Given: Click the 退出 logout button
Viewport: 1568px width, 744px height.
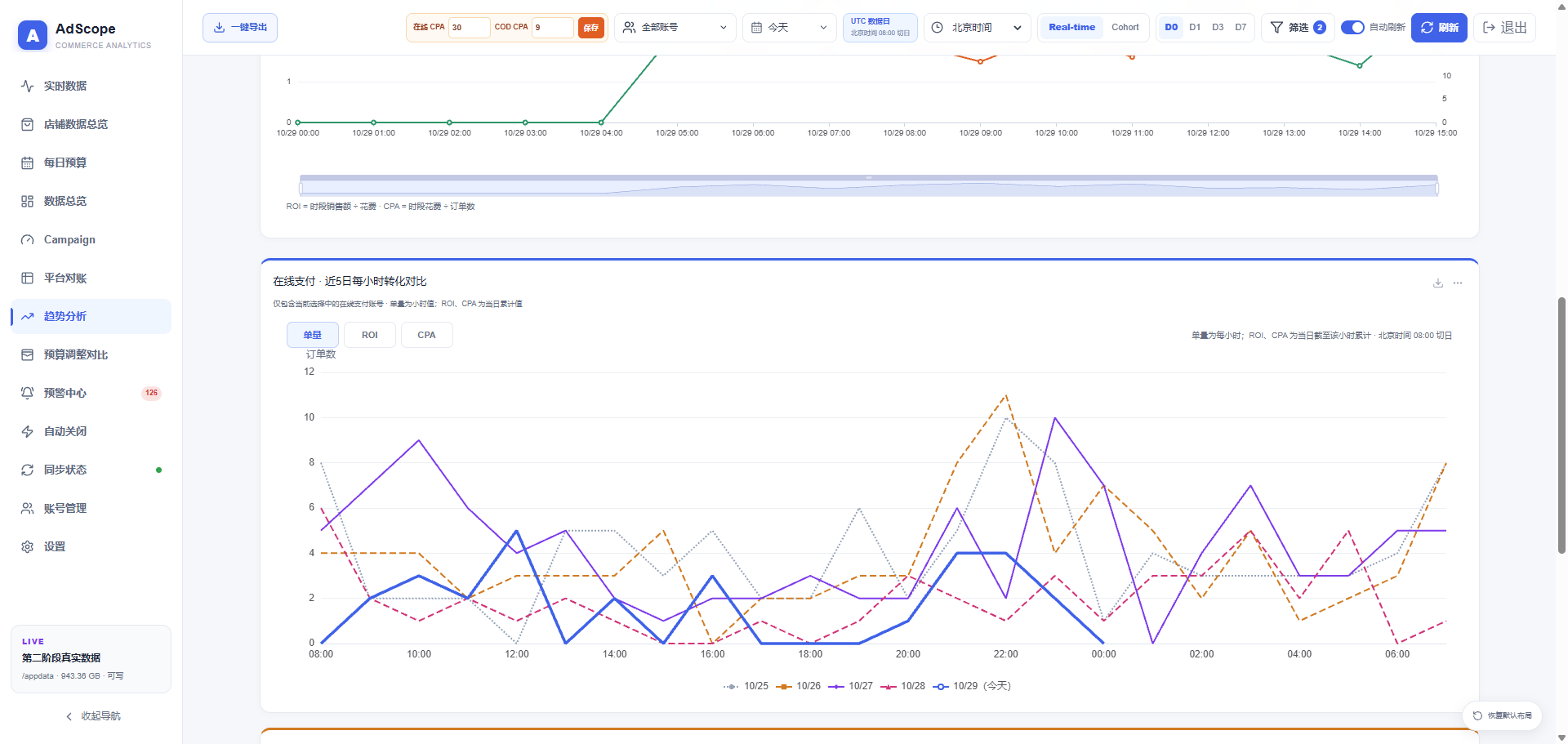Looking at the screenshot, I should (x=1504, y=27).
